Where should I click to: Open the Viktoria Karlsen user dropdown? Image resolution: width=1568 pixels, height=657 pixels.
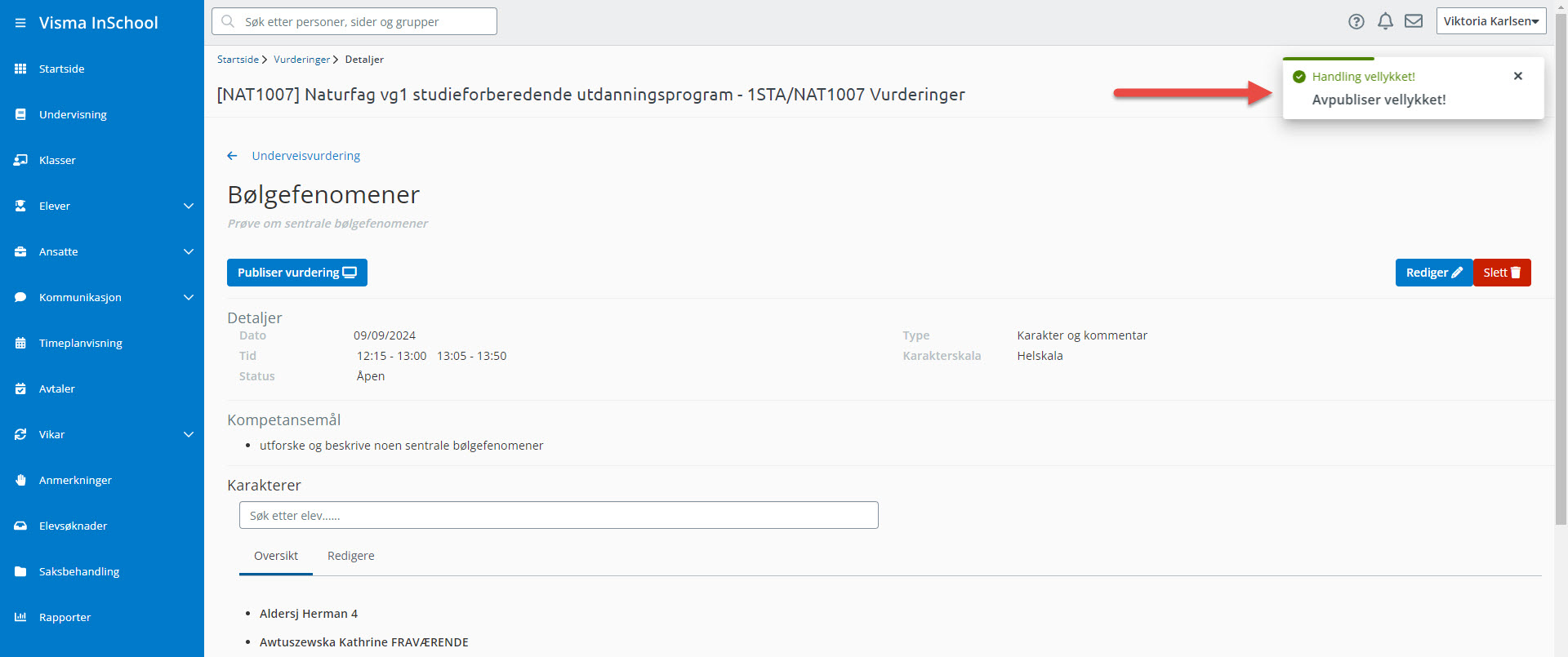pos(1491,21)
